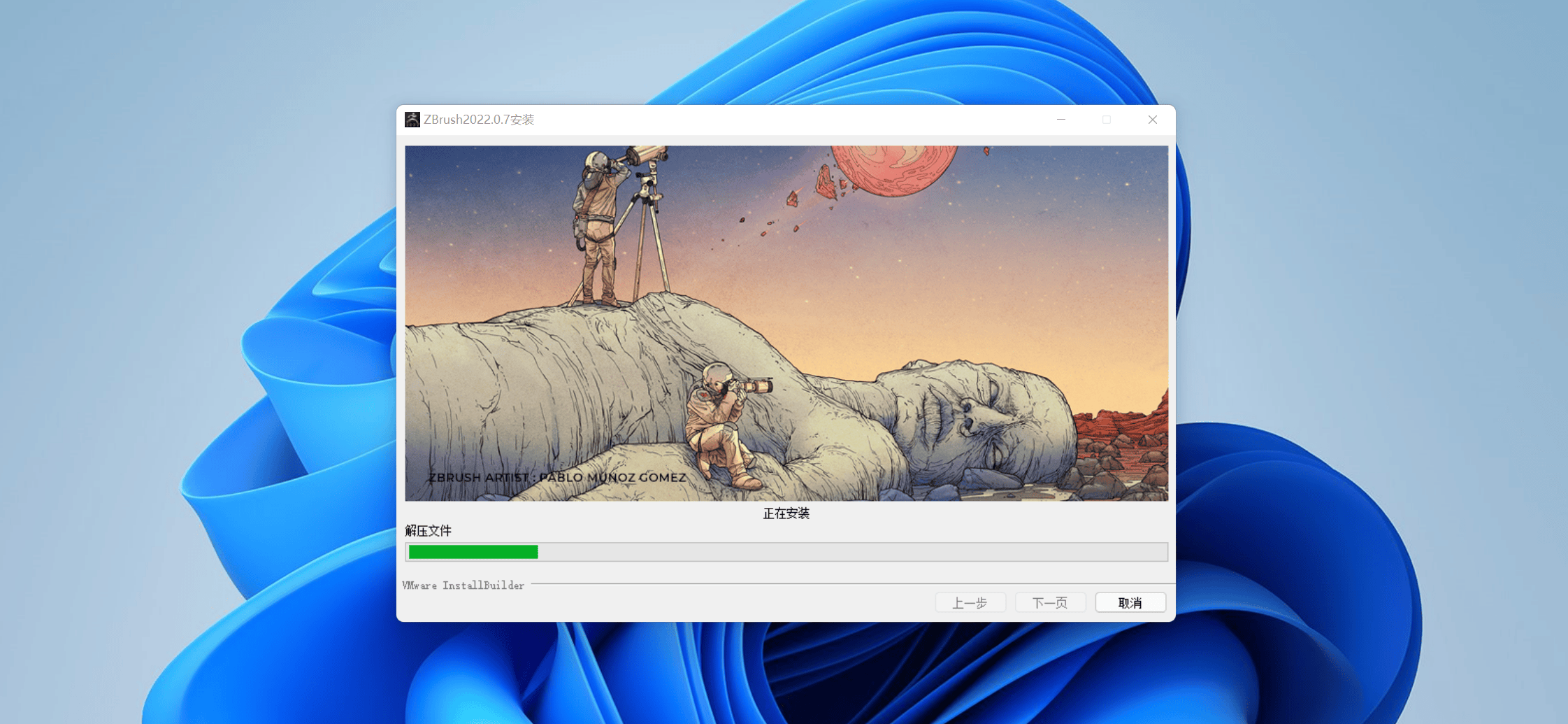Click the ZBrush2022.0.7安装 window title
The image size is (1568, 724).
[x=479, y=120]
